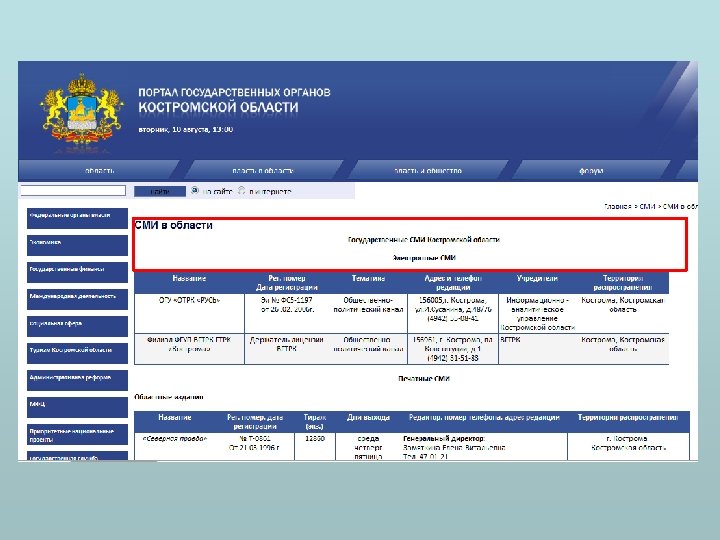The image size is (720, 540).
Task: Open the 'форум' navigation tab
Action: tap(591, 171)
